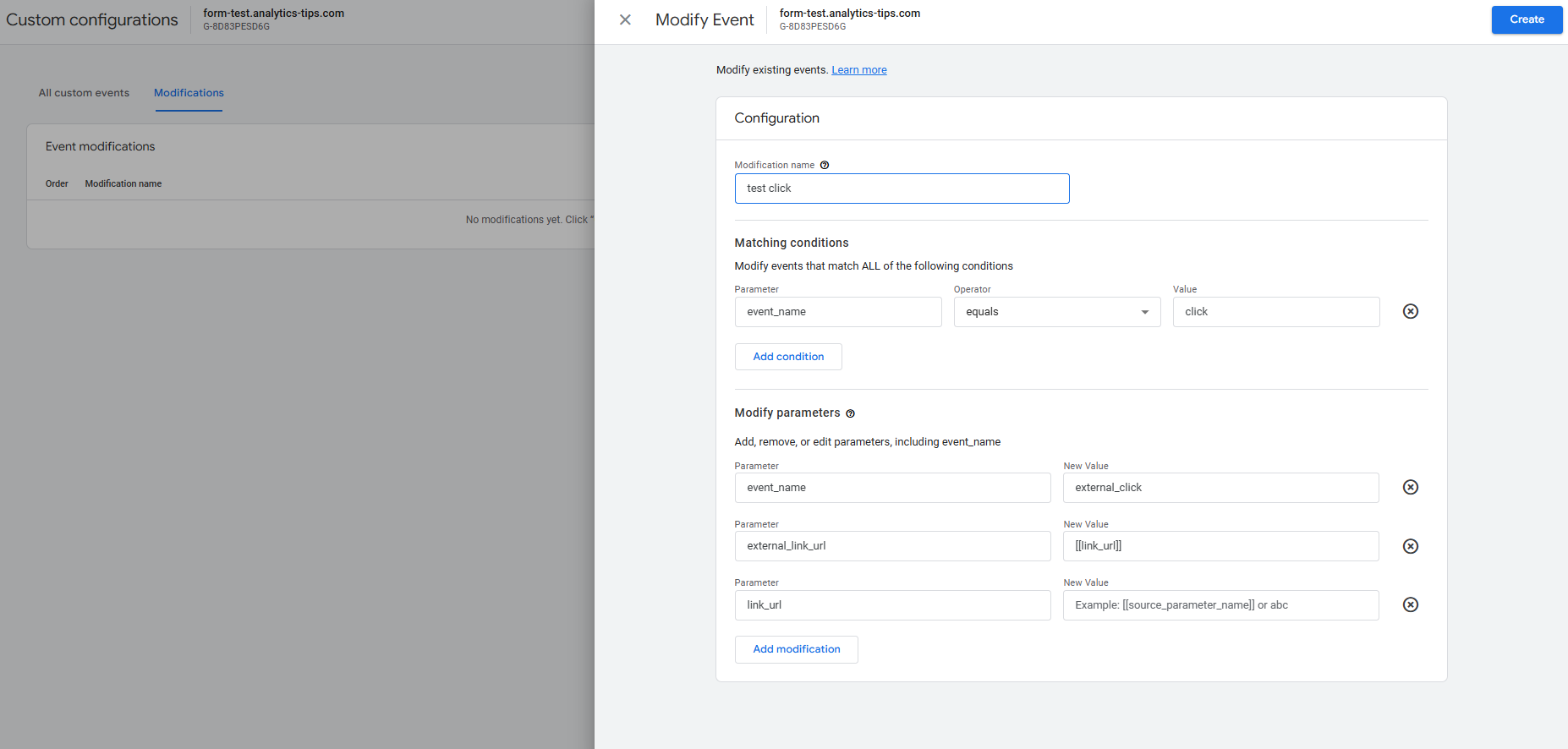The image size is (1568, 749).
Task: Select the Modifications tab
Action: [189, 93]
